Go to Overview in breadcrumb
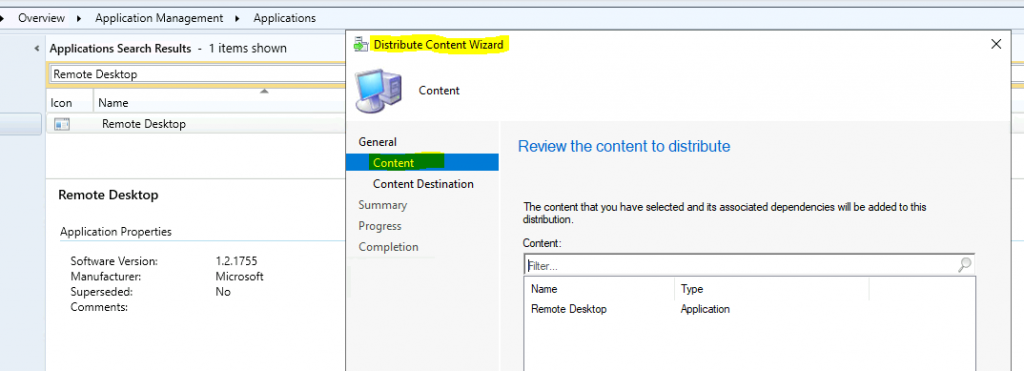Viewport: 1024px width, 371px height. (42, 18)
